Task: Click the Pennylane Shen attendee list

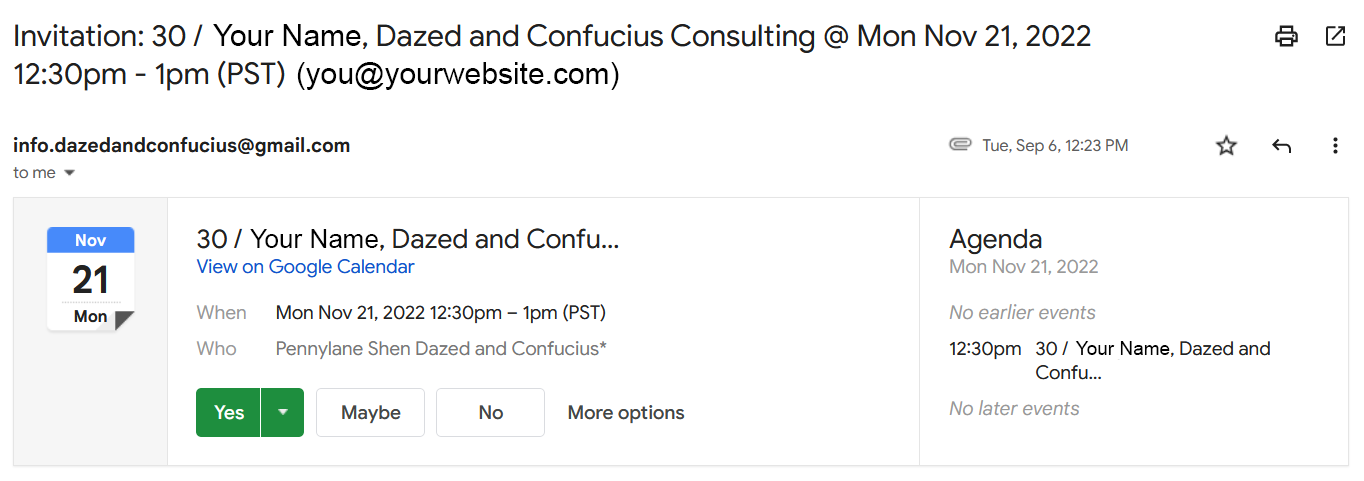Action: 441,349
